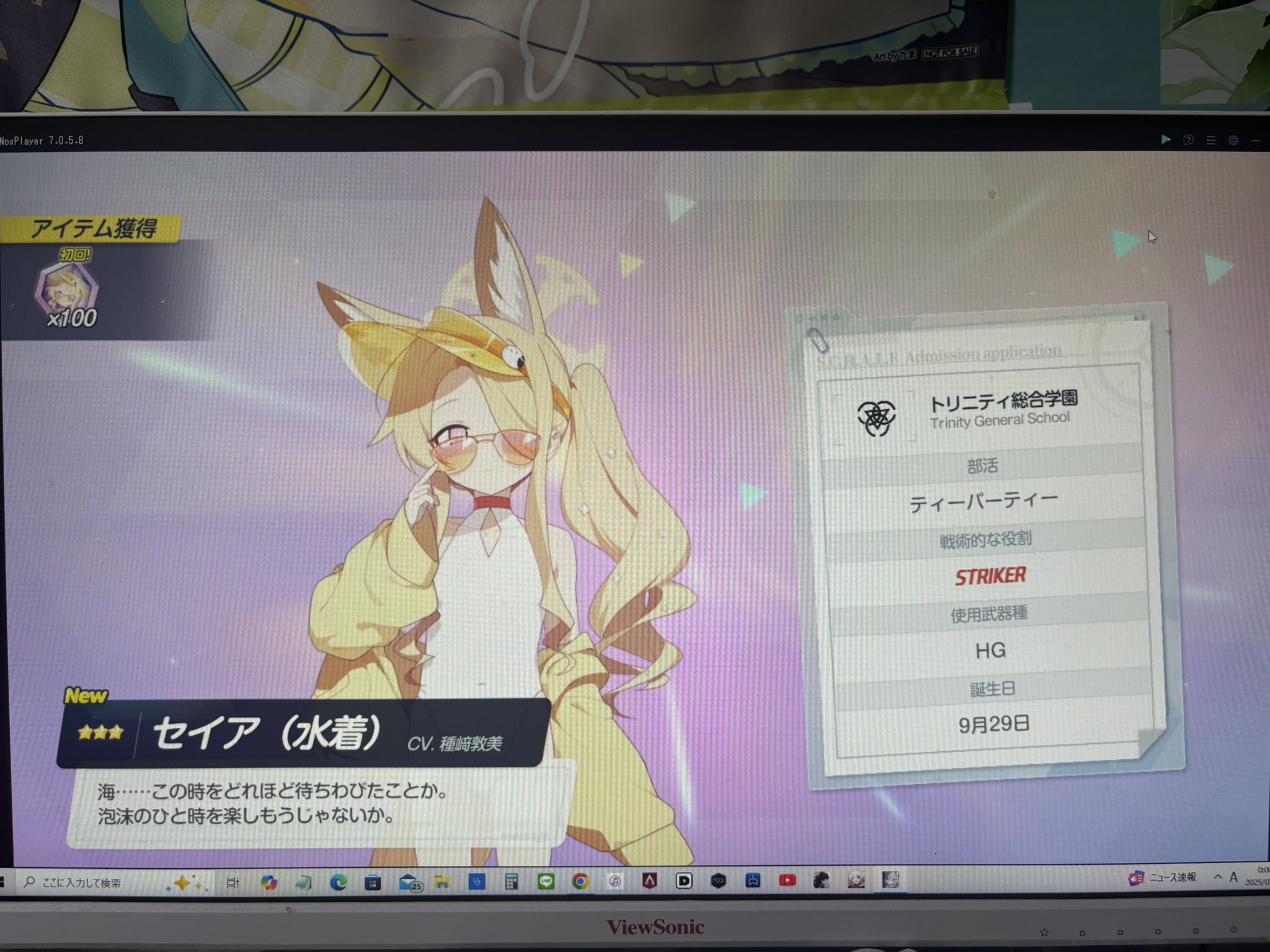Viewport: 1270px width, 952px height.
Task: Open the blue controller app on taskbar
Action: 753,880
